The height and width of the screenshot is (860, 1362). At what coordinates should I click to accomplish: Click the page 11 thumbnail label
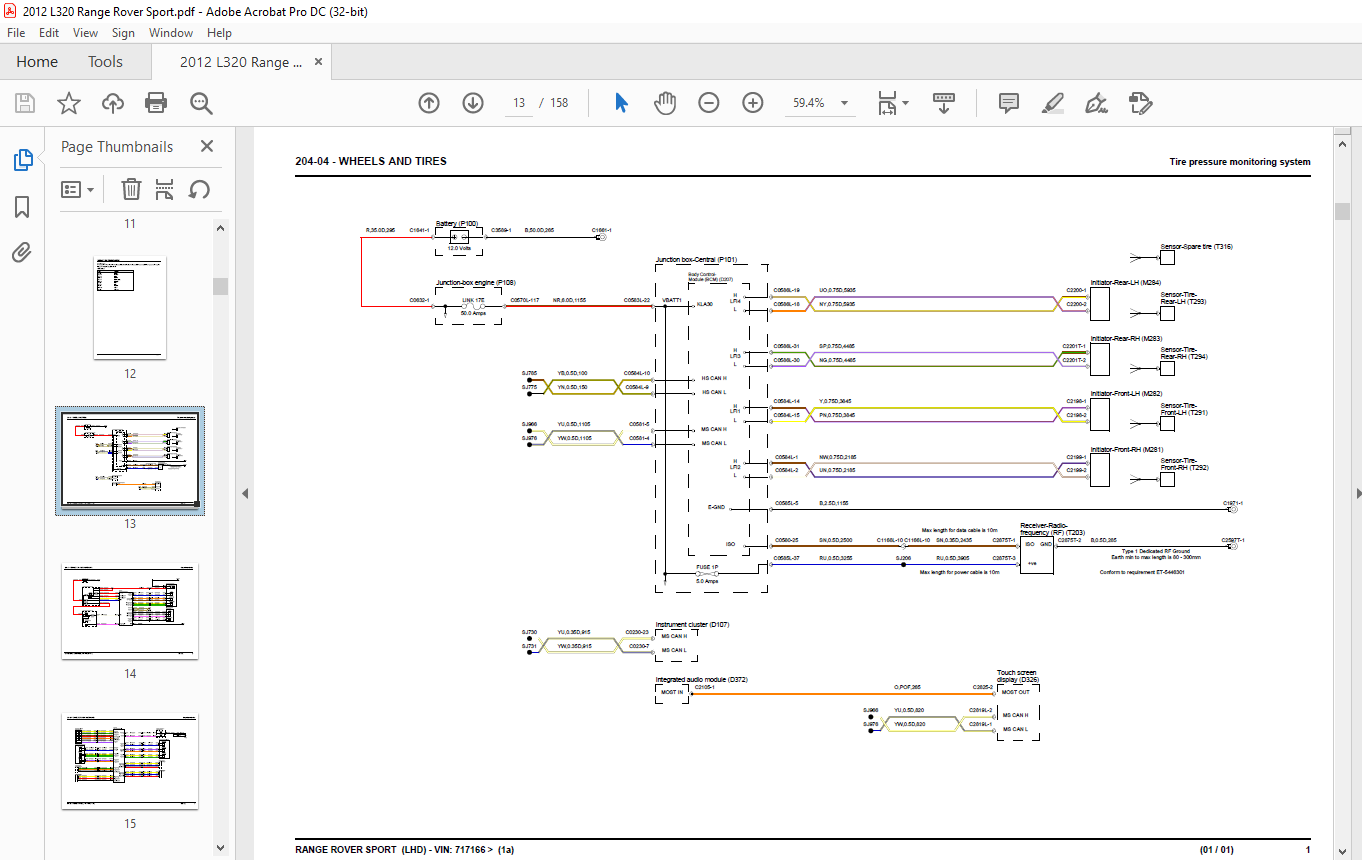130,224
